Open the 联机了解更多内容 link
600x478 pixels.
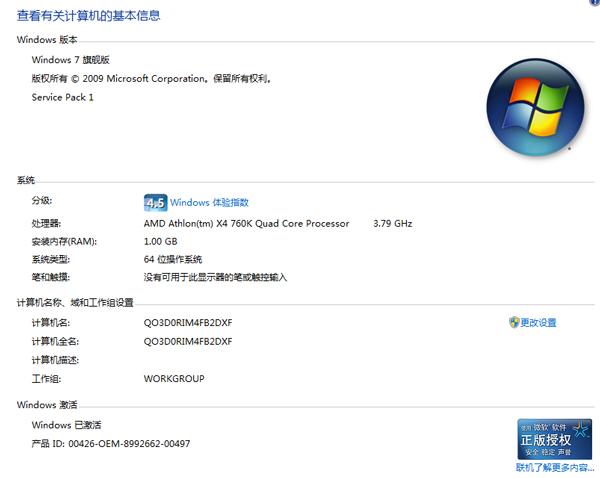click(555, 467)
